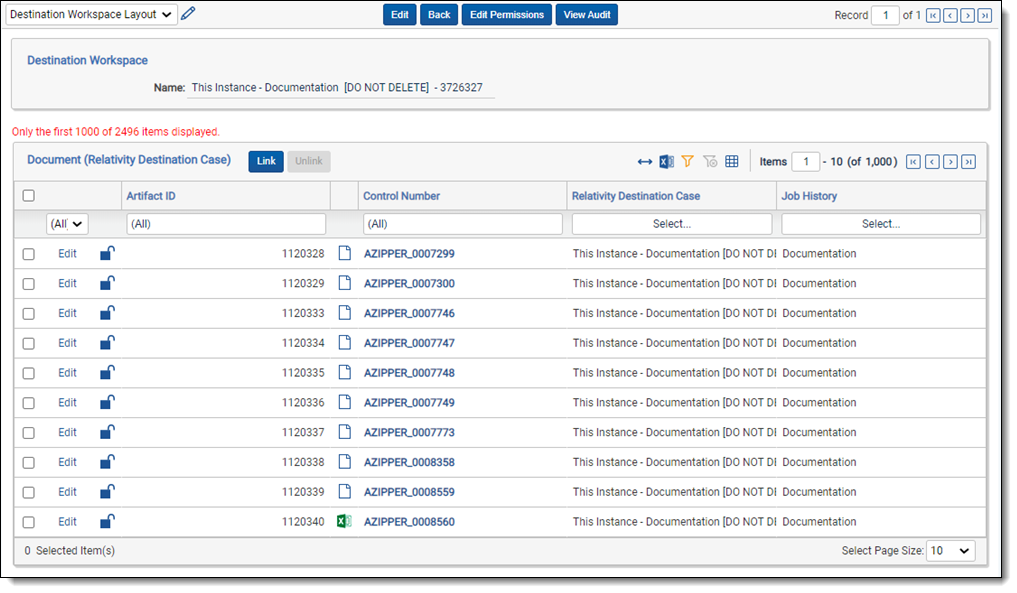Tick the select-all checkbox in the header row
1017x593 pixels.
pos(29,196)
